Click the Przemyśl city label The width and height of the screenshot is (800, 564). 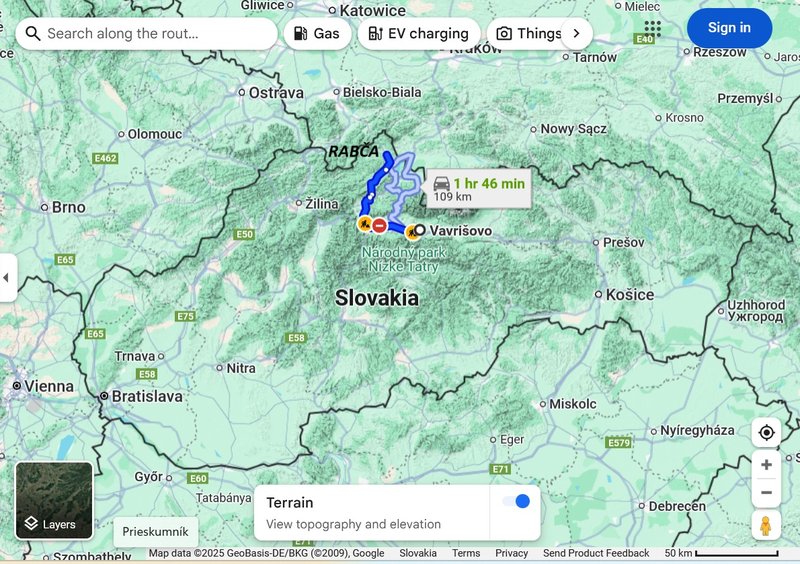(745, 99)
